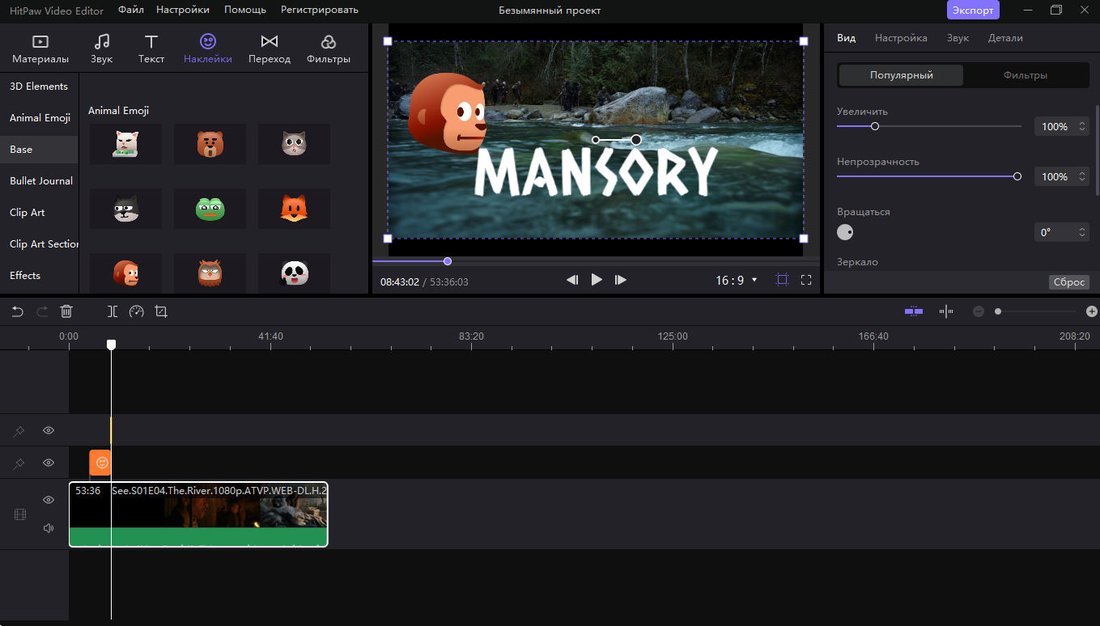Open the Фильтры filters tab
Image resolution: width=1100 pixels, height=626 pixels.
point(328,49)
